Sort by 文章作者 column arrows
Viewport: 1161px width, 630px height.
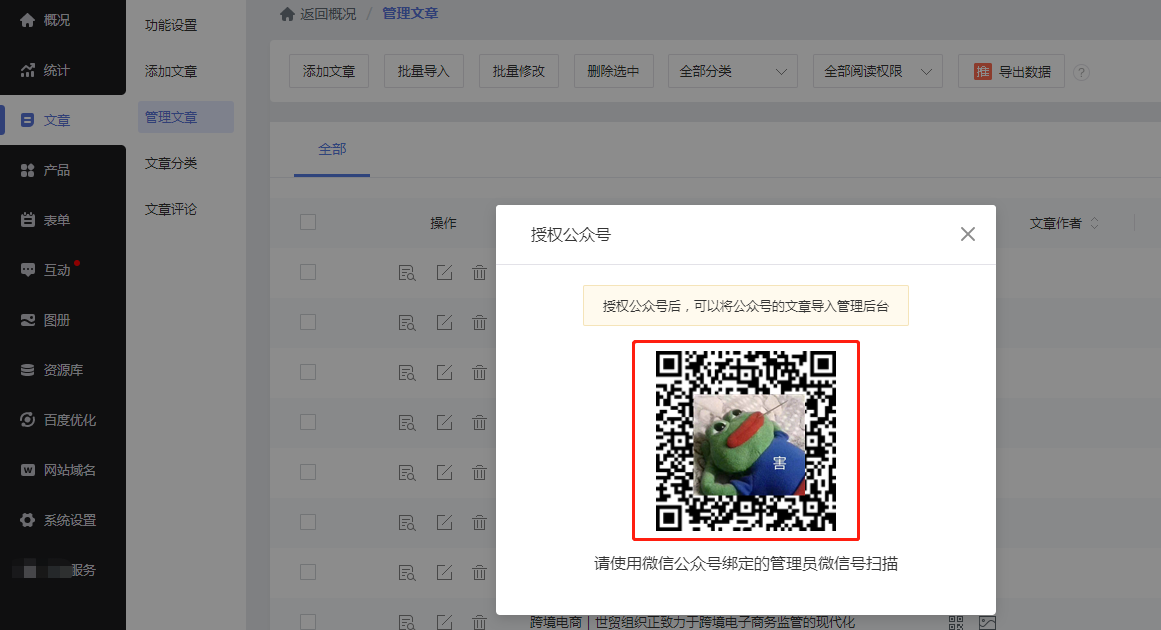(1094, 223)
